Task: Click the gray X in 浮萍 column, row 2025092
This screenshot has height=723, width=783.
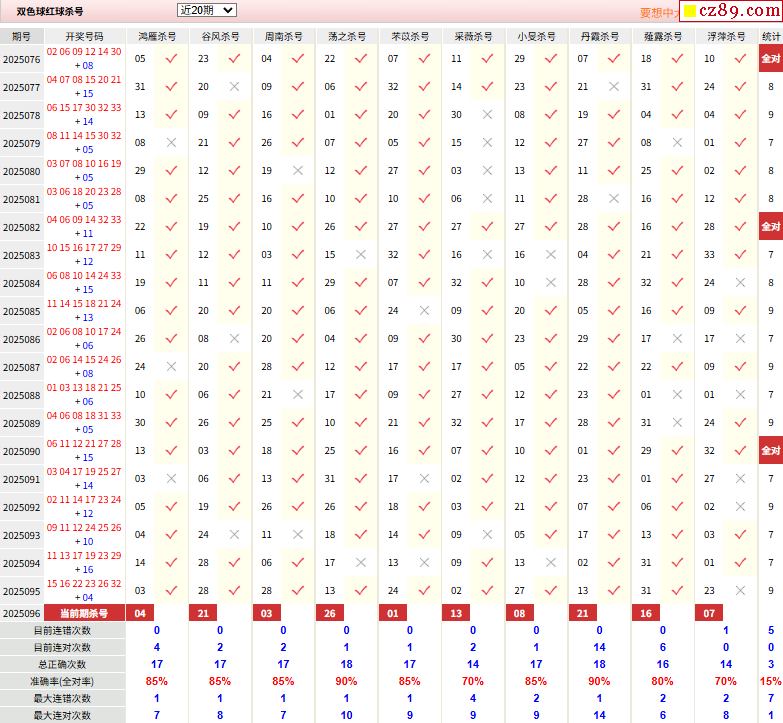Action: pyautogui.click(x=741, y=506)
